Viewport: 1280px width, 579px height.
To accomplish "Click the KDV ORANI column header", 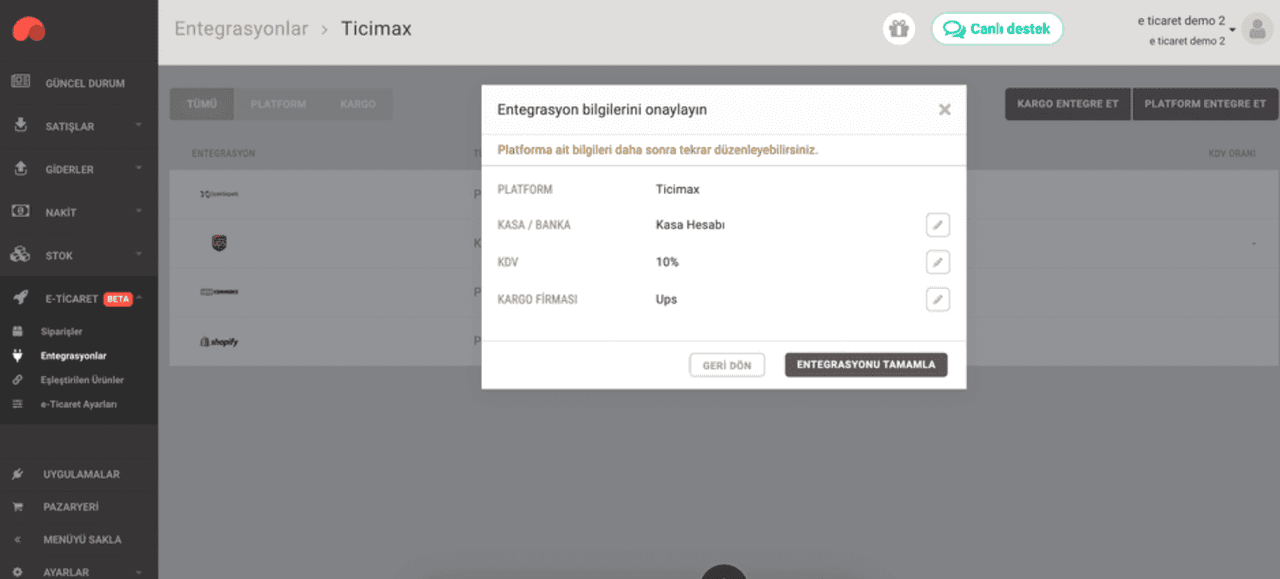I will pyautogui.click(x=1232, y=154).
